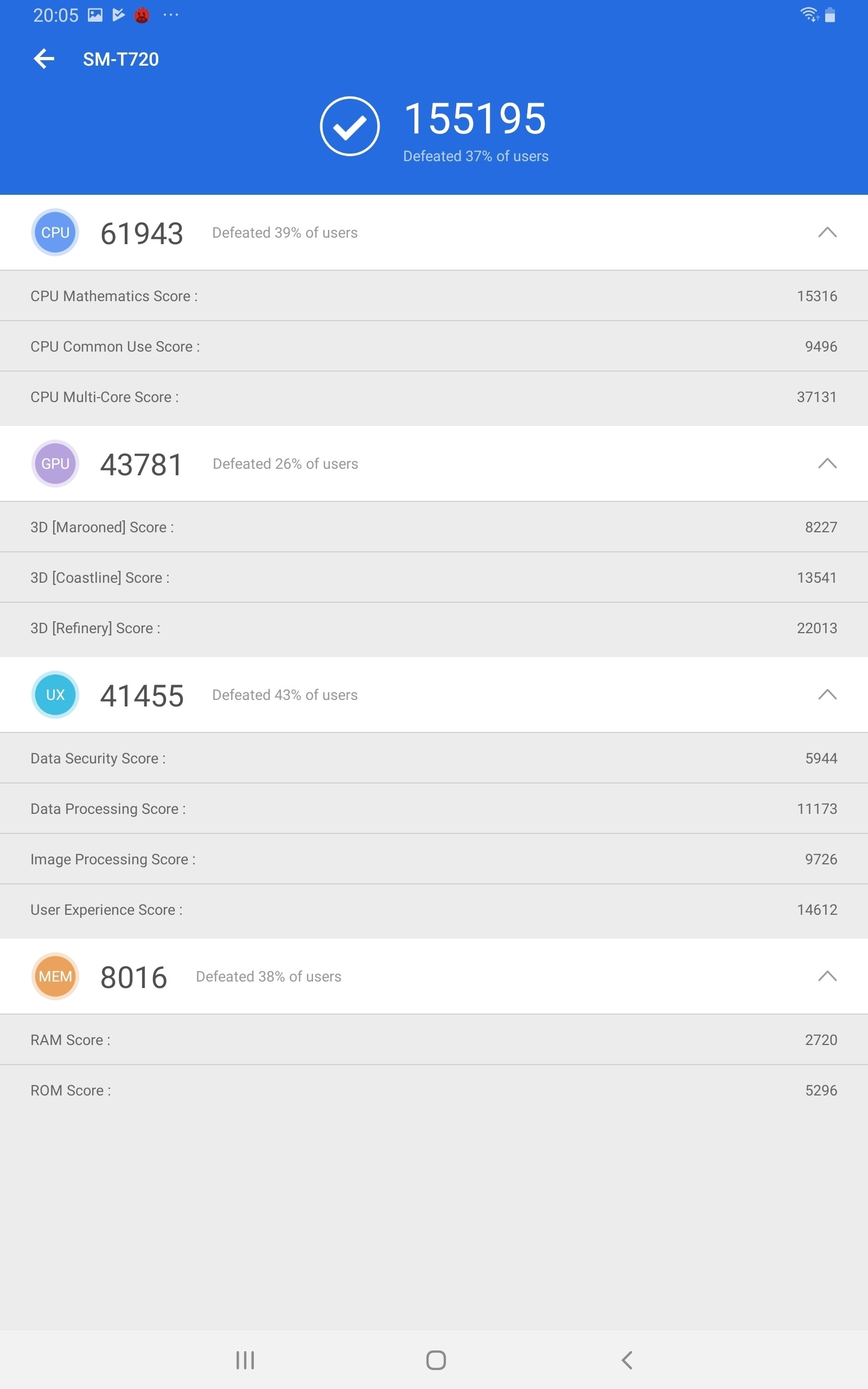Collapse the CPU score section
Viewport: 868px width, 1389px height.
coord(827,232)
